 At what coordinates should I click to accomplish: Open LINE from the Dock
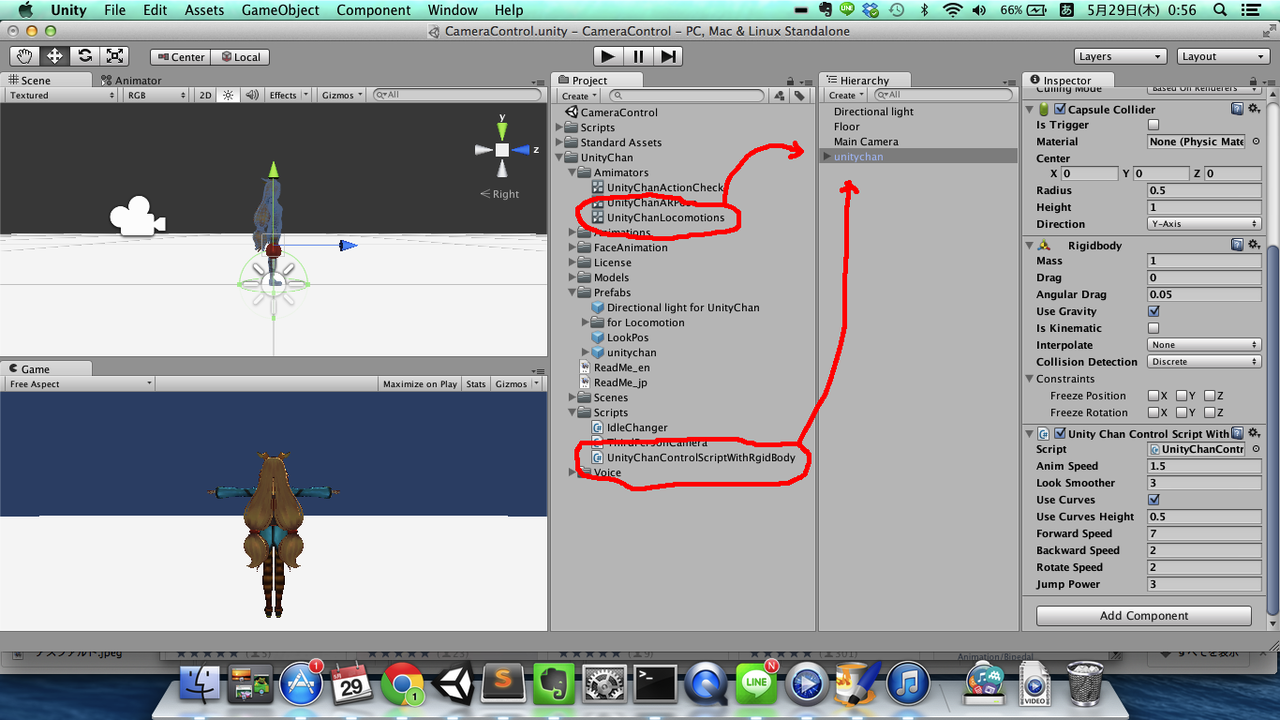point(757,684)
